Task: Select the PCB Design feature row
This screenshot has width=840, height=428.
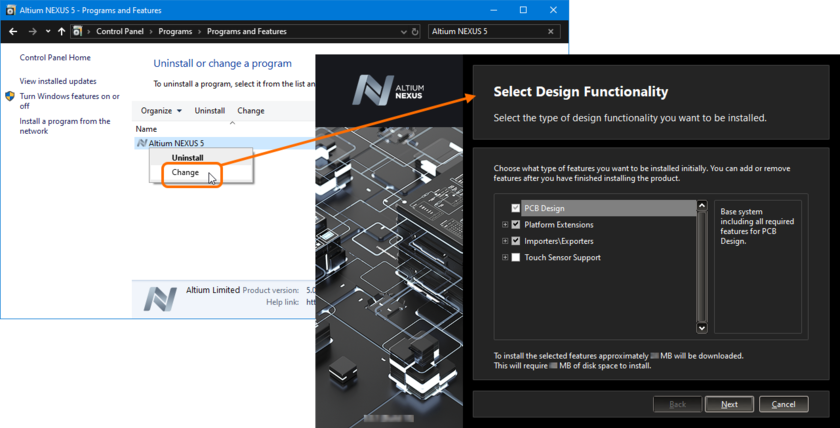Action: [x=609, y=208]
